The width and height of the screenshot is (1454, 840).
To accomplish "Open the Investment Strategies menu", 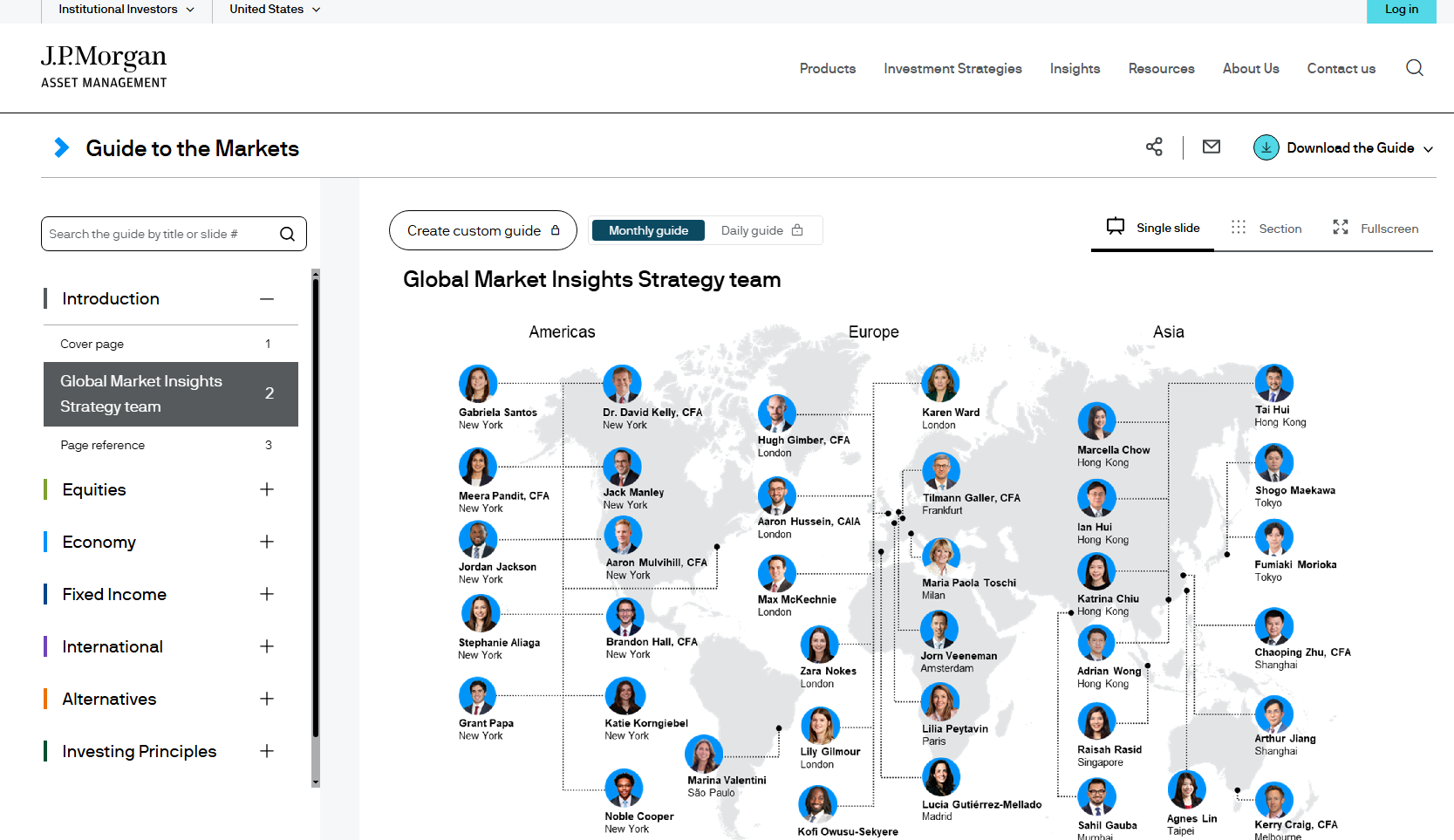I will click(x=952, y=68).
